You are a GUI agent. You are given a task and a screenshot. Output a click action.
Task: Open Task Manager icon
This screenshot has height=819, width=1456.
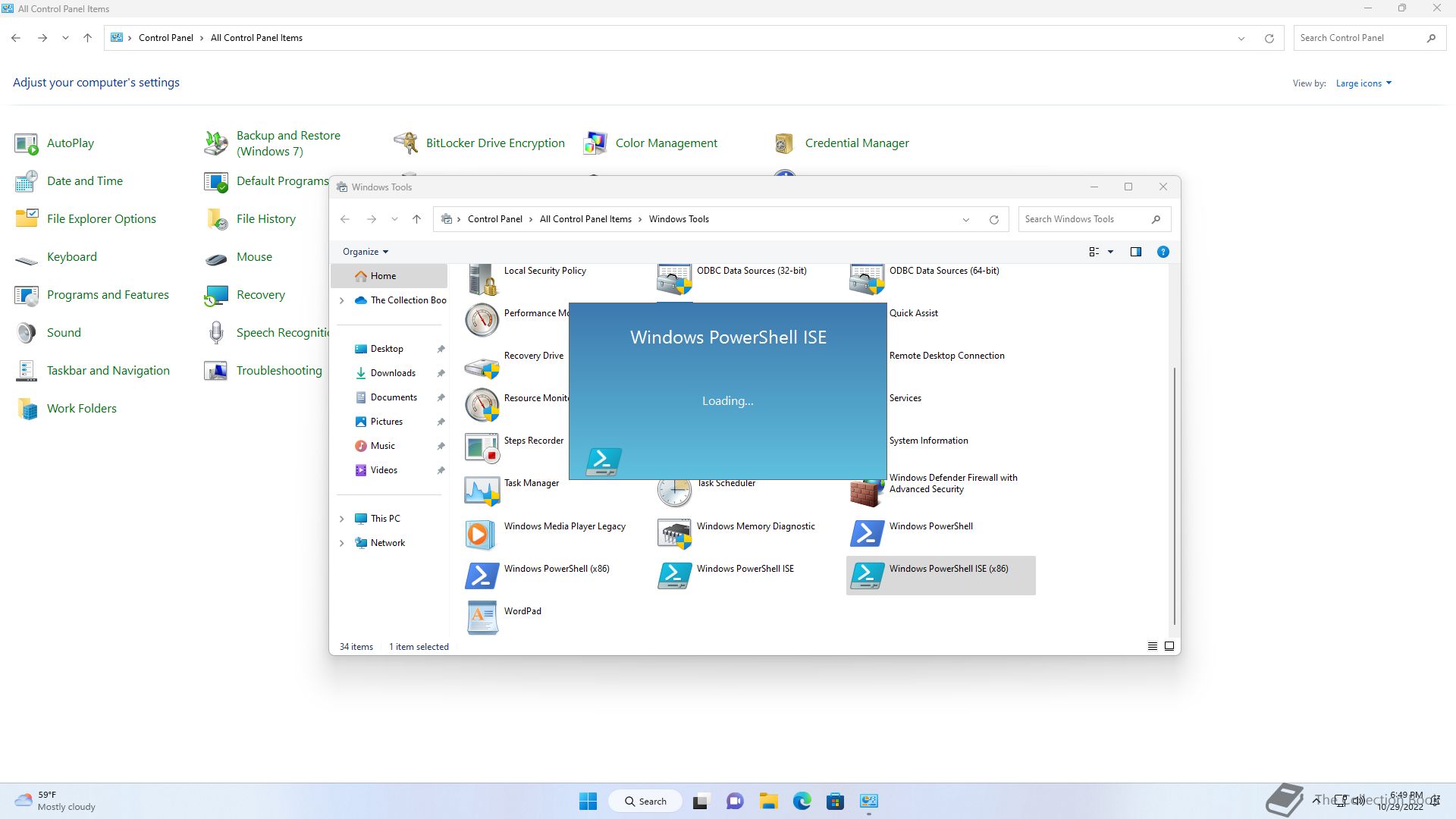[x=482, y=491]
